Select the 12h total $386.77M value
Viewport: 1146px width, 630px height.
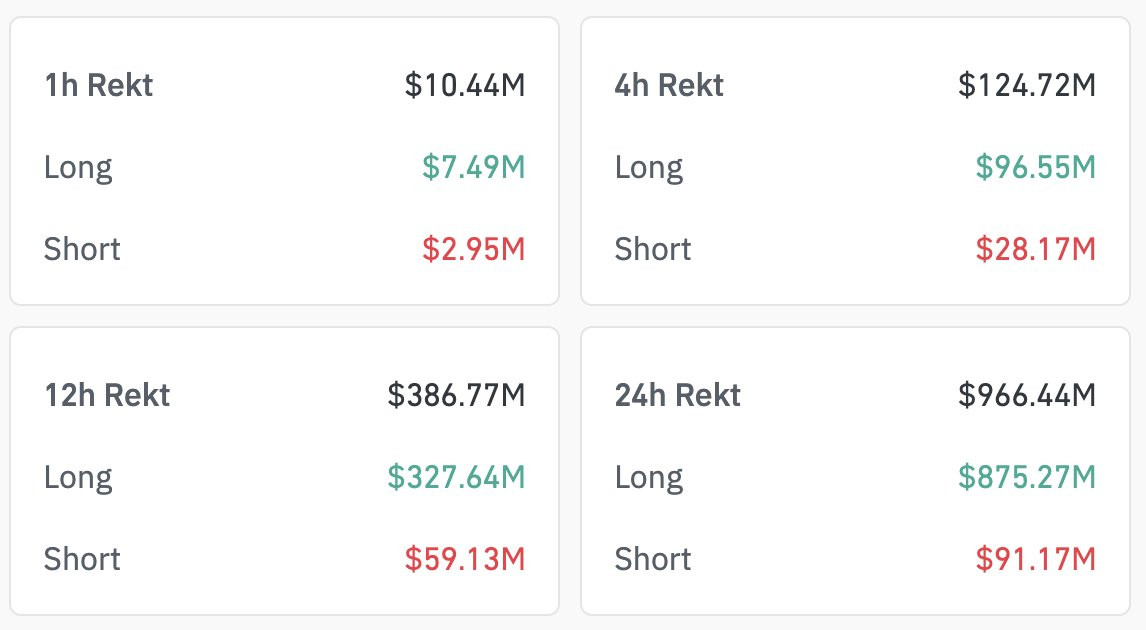coord(456,395)
